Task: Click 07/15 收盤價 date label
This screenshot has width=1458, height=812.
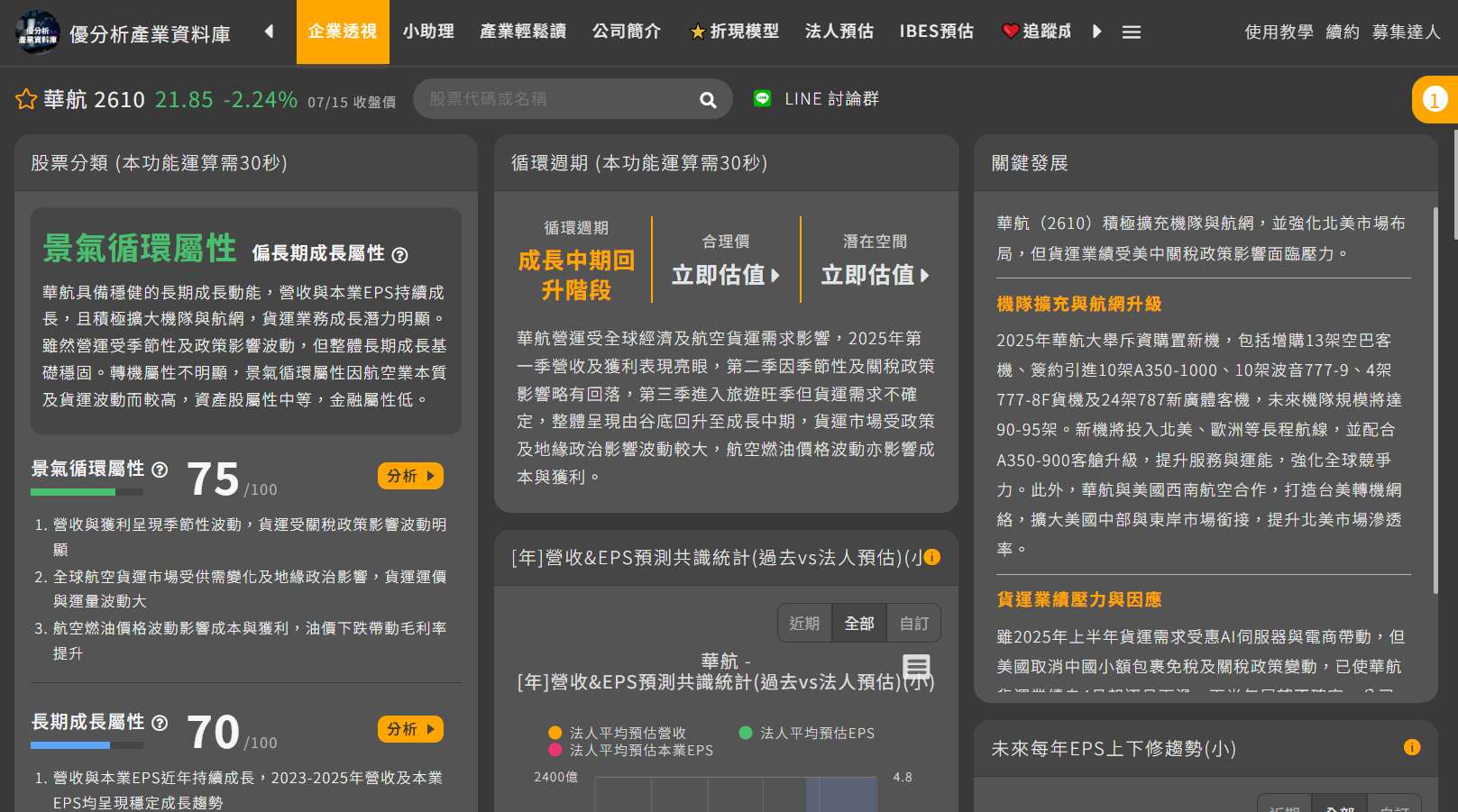Action: pyautogui.click(x=352, y=102)
